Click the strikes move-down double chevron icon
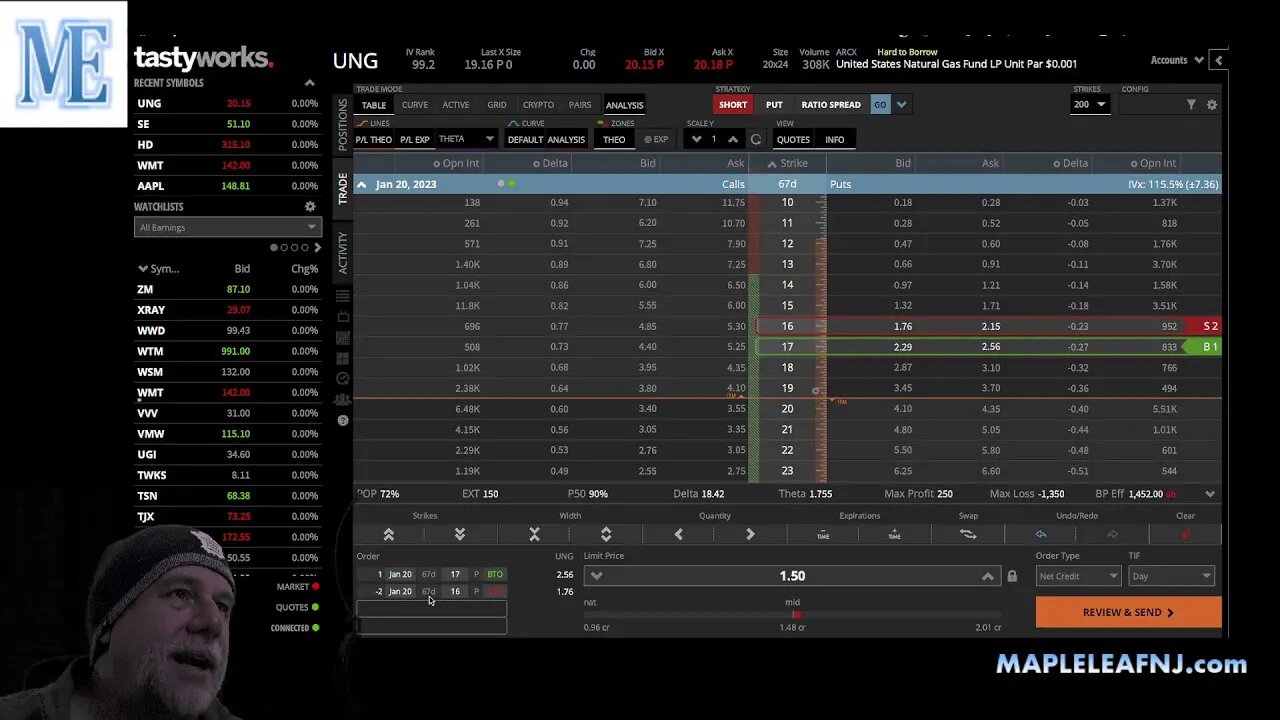The image size is (1280, 720). 460,535
